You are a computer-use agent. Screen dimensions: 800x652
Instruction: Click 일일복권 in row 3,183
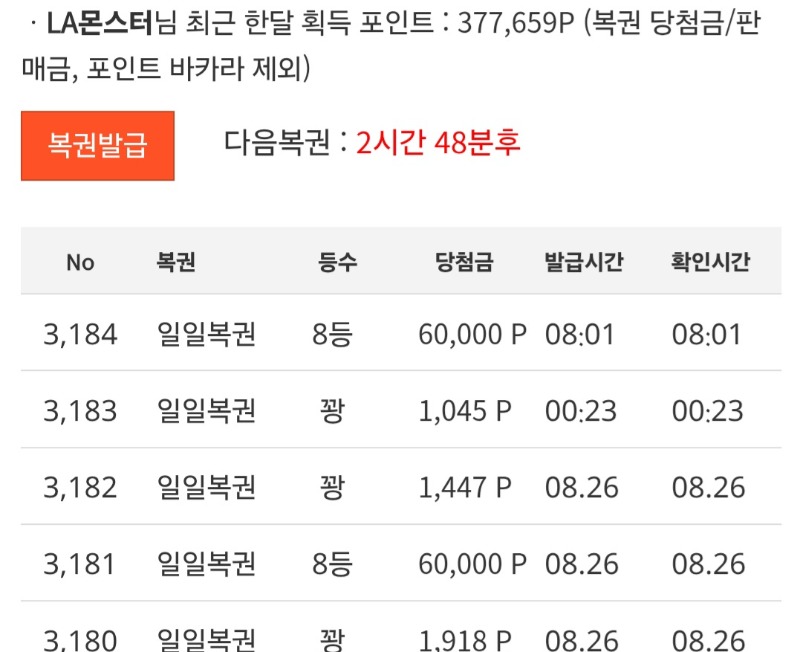[x=206, y=411]
